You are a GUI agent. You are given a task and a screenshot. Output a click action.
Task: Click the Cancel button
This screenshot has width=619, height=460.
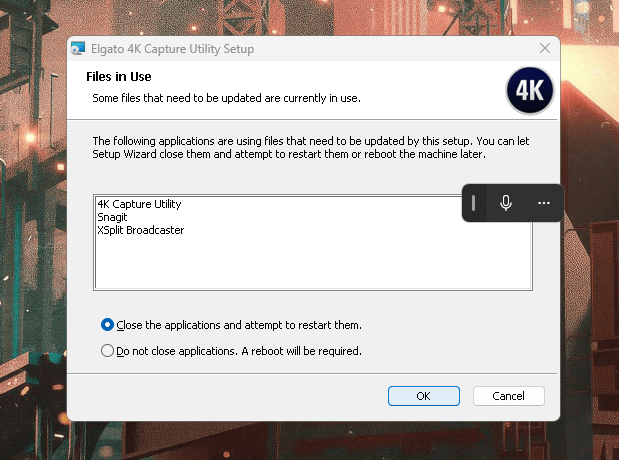point(508,396)
